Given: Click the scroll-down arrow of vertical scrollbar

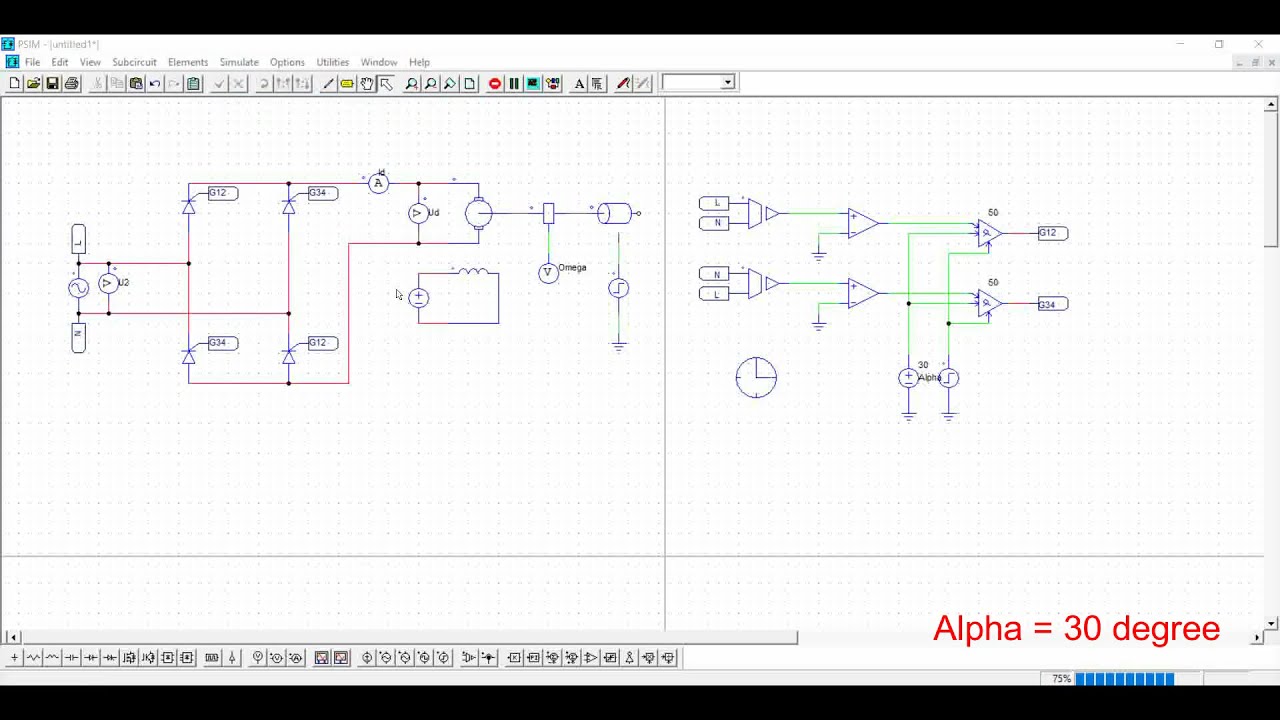Looking at the screenshot, I should coord(1271,623).
